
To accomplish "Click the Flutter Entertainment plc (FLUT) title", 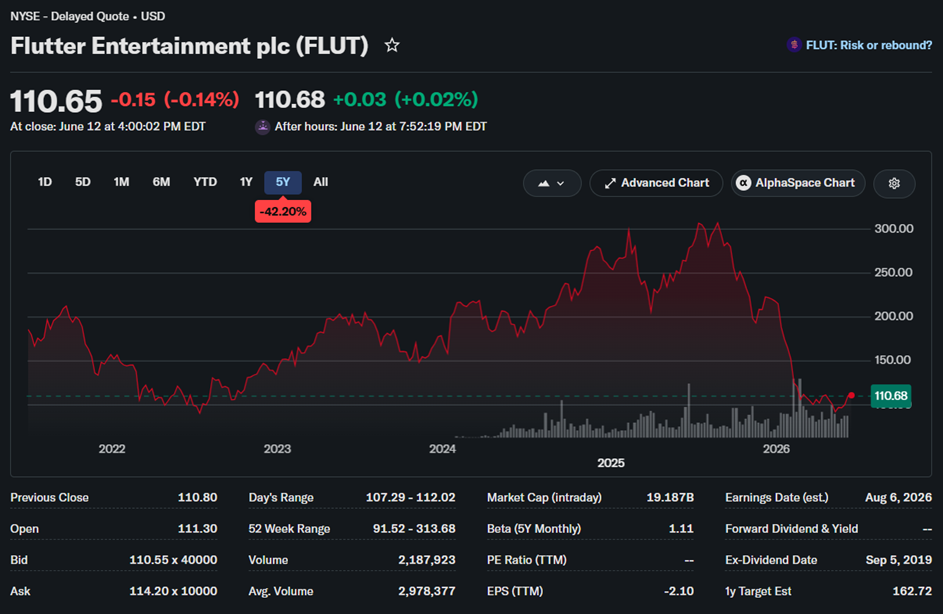I will point(189,46).
